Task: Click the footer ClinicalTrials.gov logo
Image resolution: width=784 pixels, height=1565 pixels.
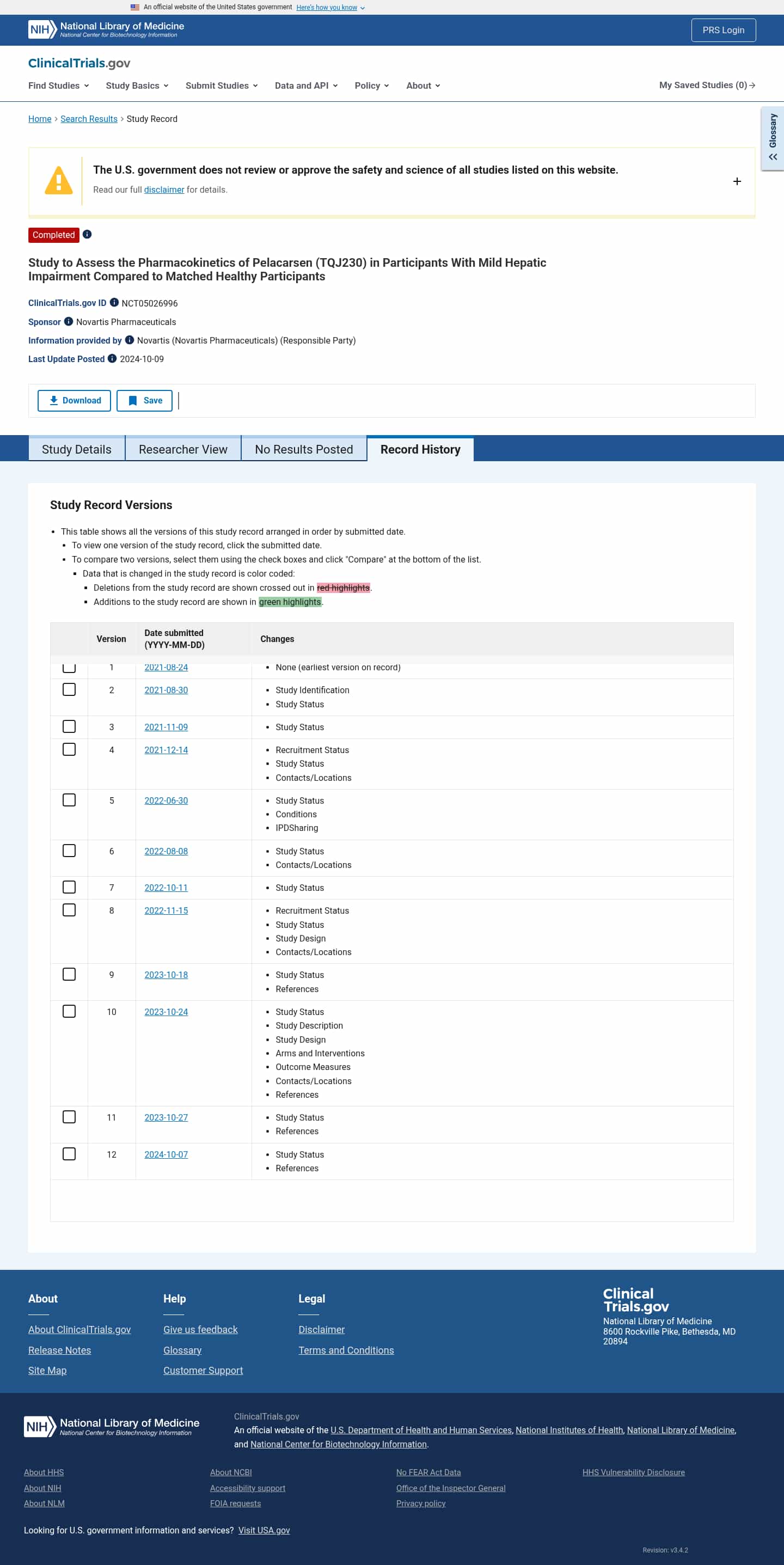Action: click(x=636, y=1300)
